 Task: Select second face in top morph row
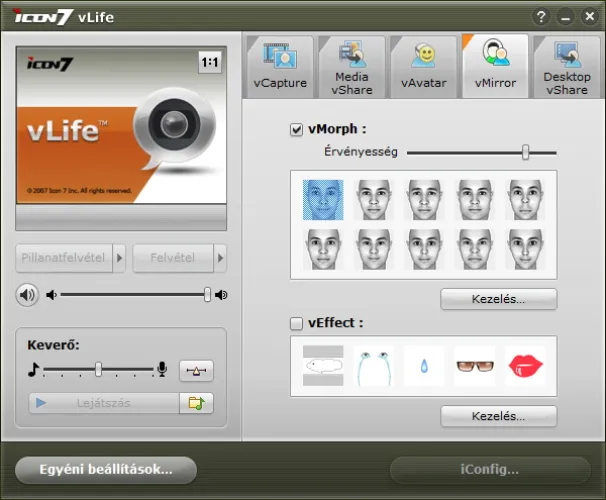click(x=374, y=200)
